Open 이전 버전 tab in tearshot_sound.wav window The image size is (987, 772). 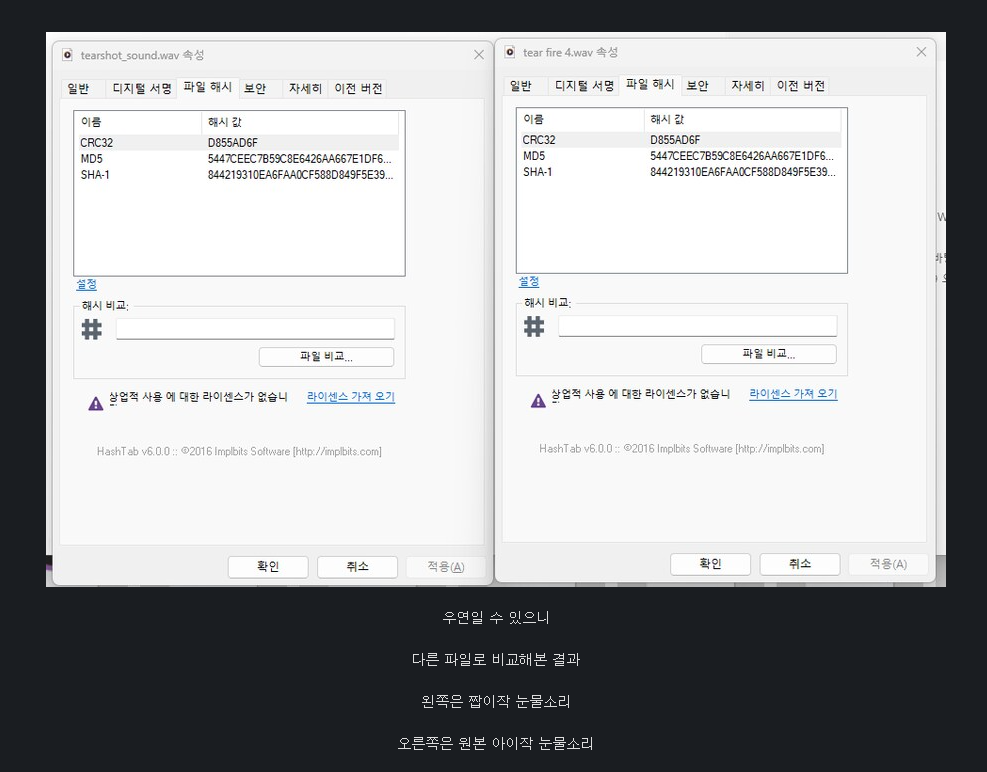pos(358,89)
